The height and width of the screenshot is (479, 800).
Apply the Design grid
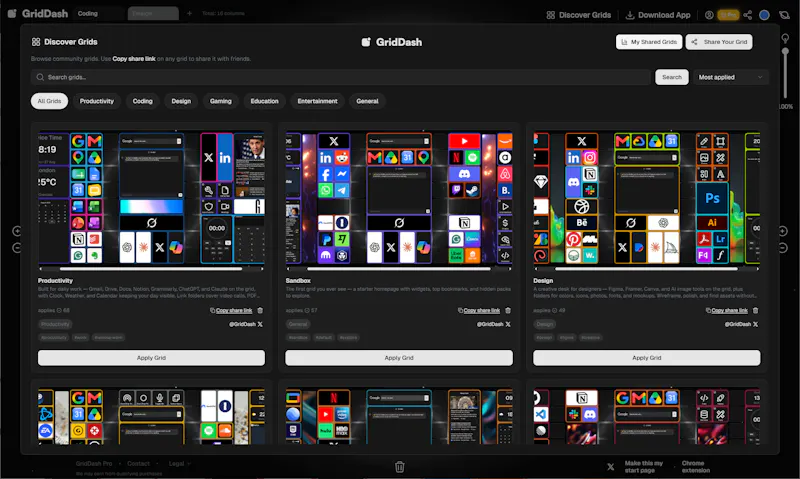[646, 358]
